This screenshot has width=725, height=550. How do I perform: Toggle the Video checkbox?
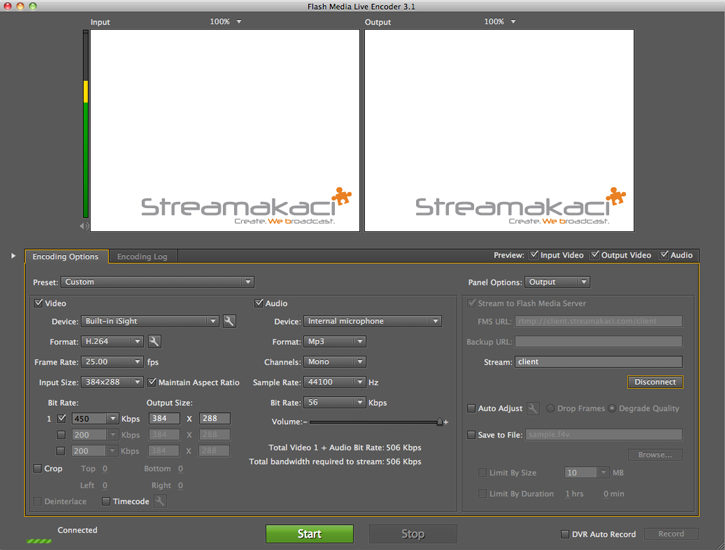pyautogui.click(x=39, y=303)
